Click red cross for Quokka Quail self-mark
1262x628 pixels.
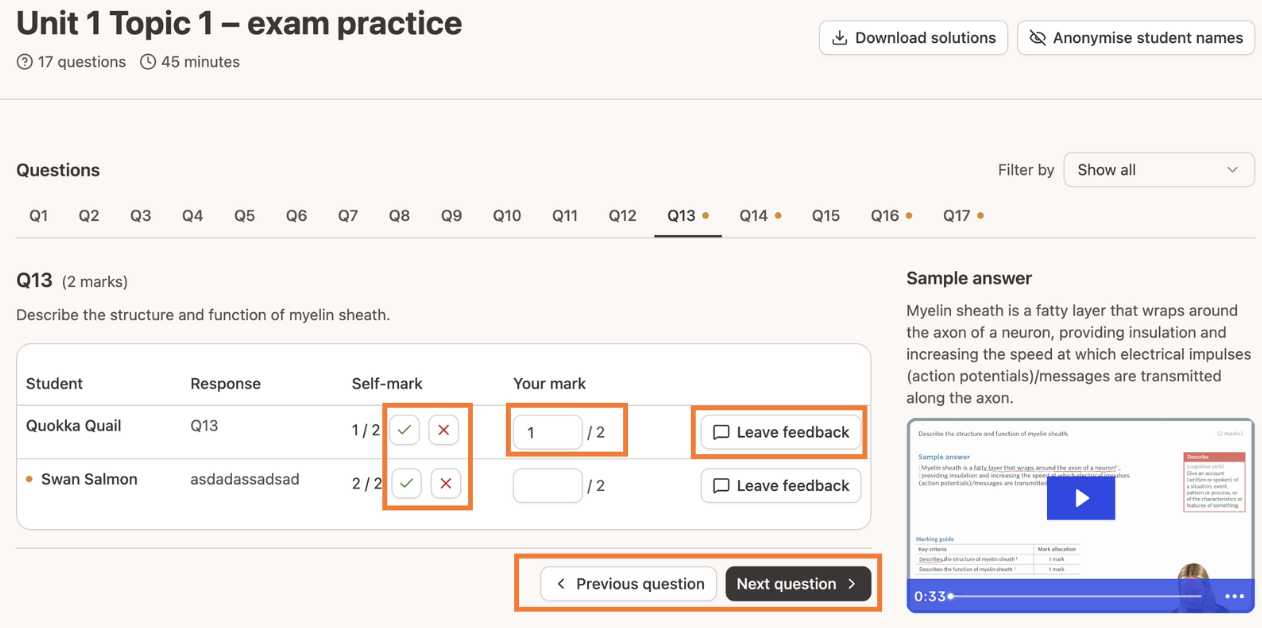pyautogui.click(x=444, y=431)
